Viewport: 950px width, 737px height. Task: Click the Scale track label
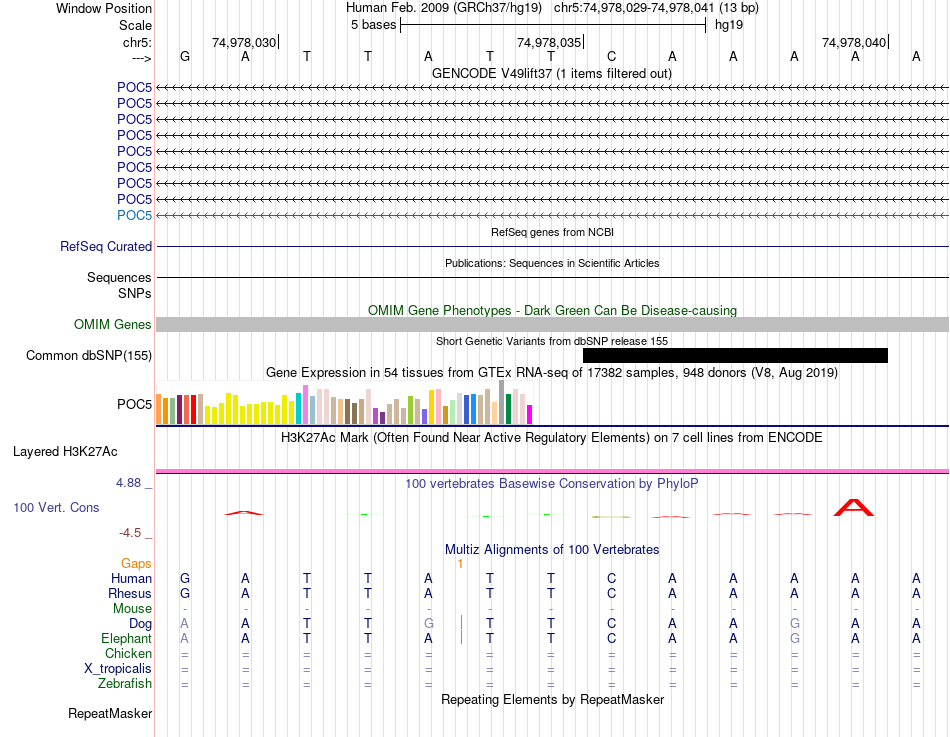click(x=135, y=25)
